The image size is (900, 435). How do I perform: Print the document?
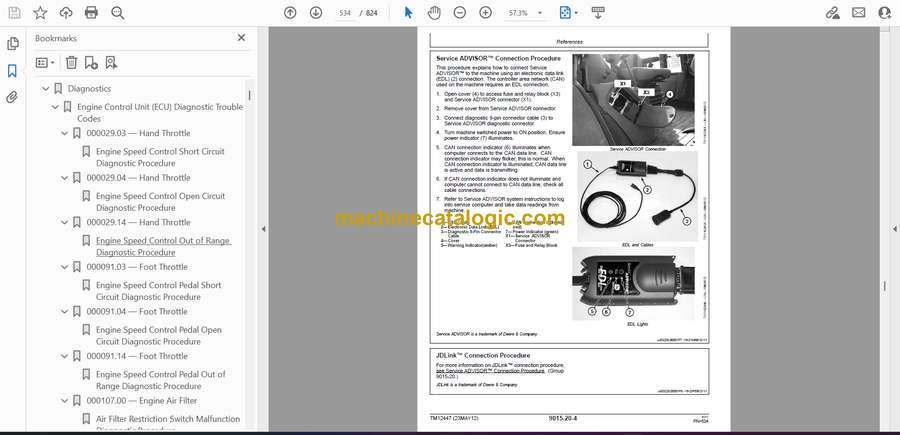coord(91,13)
